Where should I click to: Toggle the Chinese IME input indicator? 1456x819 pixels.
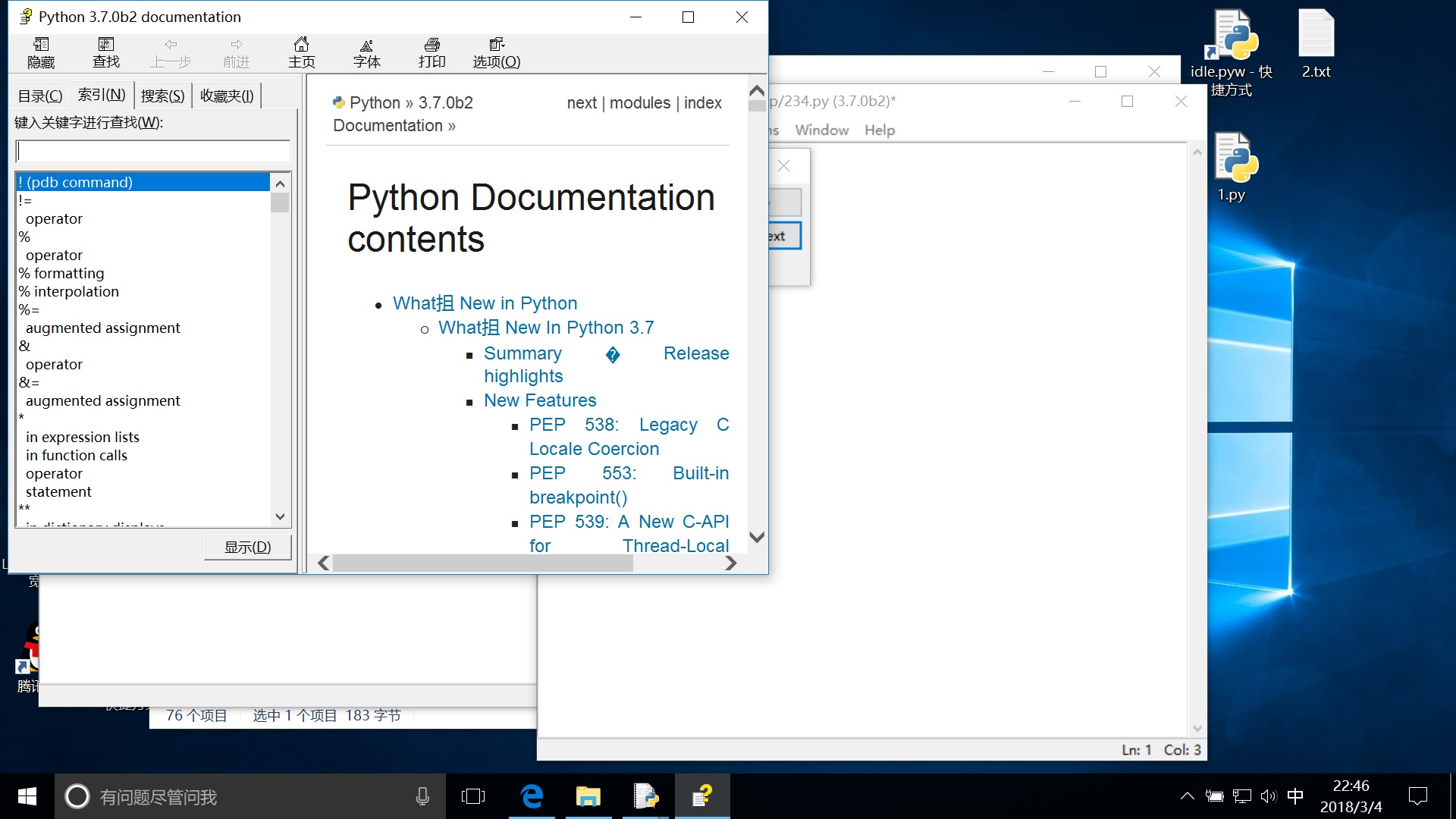click(x=1295, y=796)
